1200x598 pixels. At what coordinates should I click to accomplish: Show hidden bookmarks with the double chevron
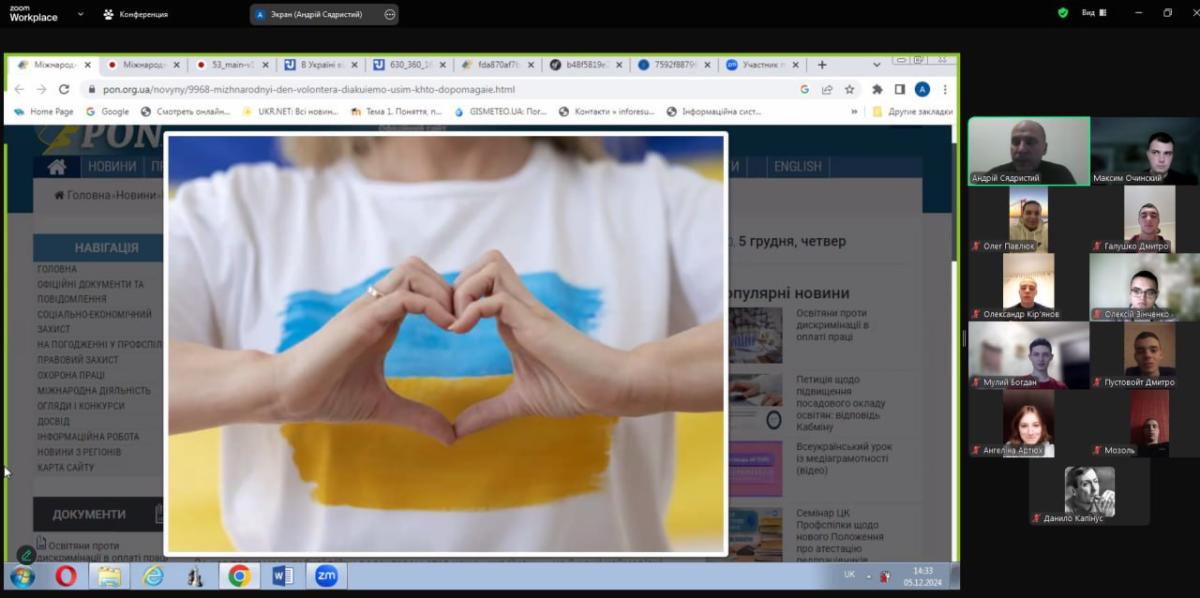(854, 112)
